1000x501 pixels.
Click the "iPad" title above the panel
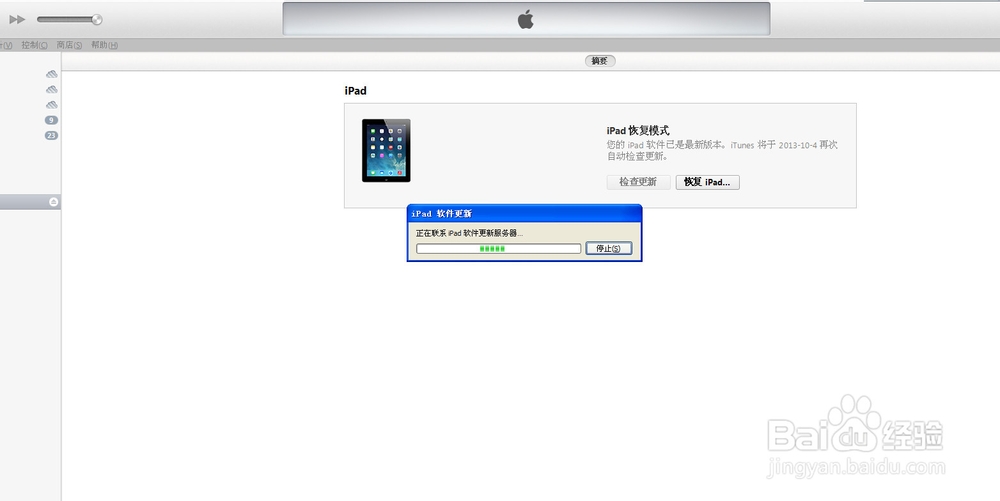(x=355, y=91)
